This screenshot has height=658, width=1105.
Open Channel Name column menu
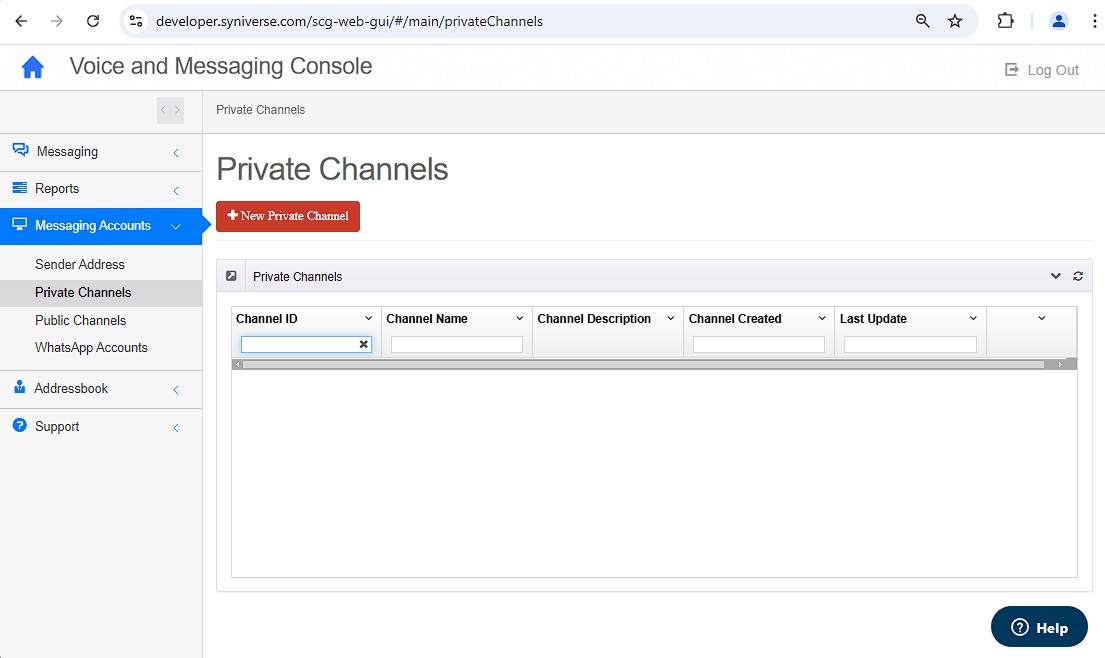point(519,318)
